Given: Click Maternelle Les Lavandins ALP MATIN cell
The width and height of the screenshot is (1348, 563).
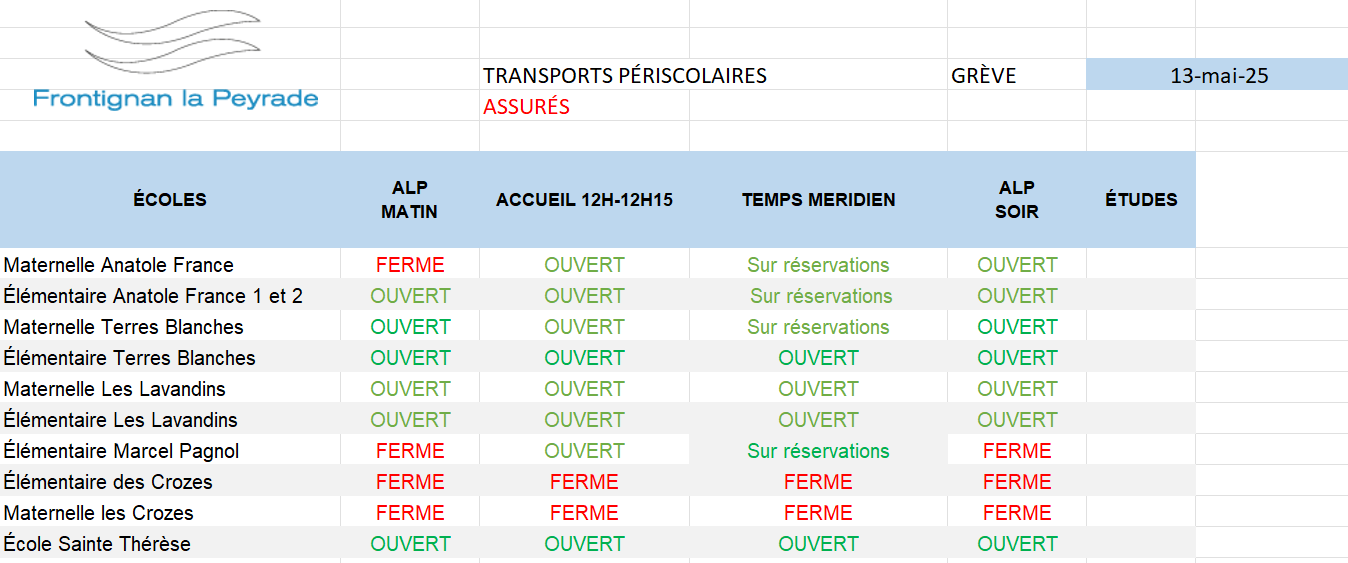Looking at the screenshot, I should coord(410,389).
